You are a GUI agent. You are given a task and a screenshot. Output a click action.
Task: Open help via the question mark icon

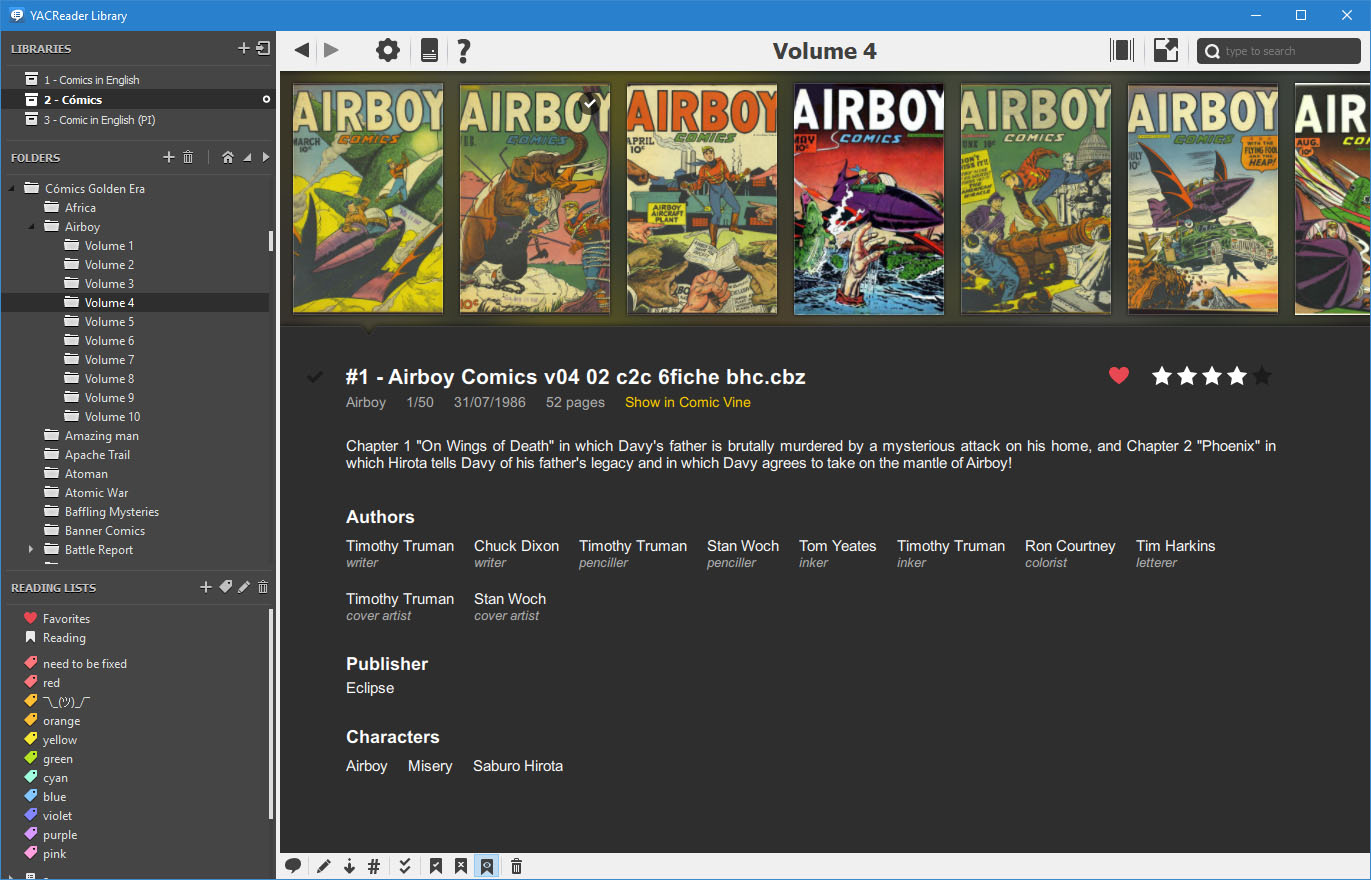(464, 50)
